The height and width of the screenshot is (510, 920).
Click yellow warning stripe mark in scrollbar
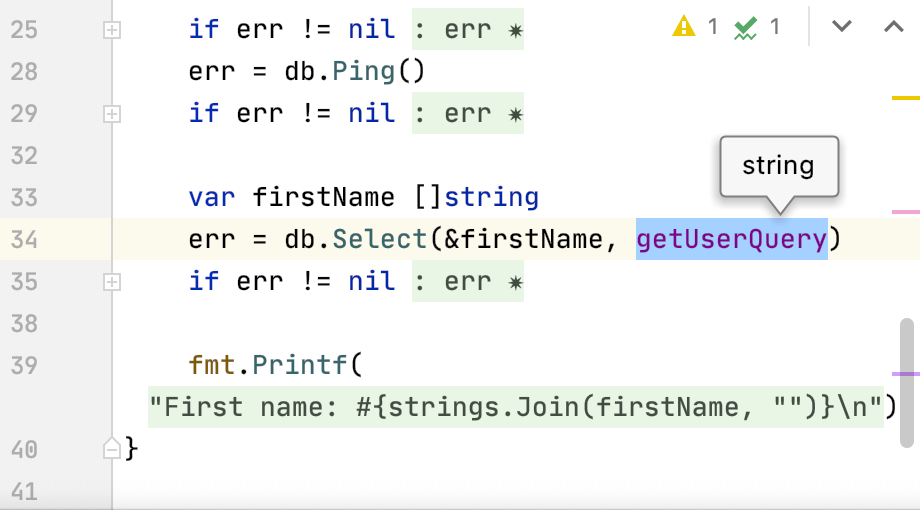[905, 98]
